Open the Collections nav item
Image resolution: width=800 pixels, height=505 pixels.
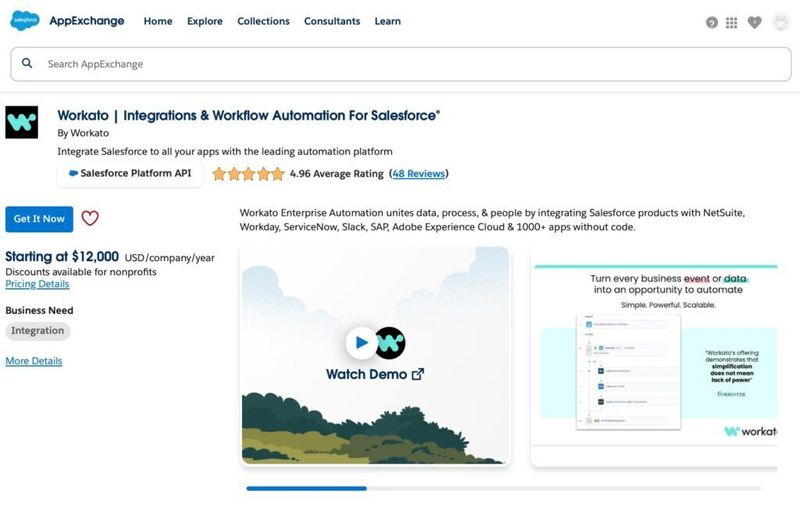[x=263, y=21]
